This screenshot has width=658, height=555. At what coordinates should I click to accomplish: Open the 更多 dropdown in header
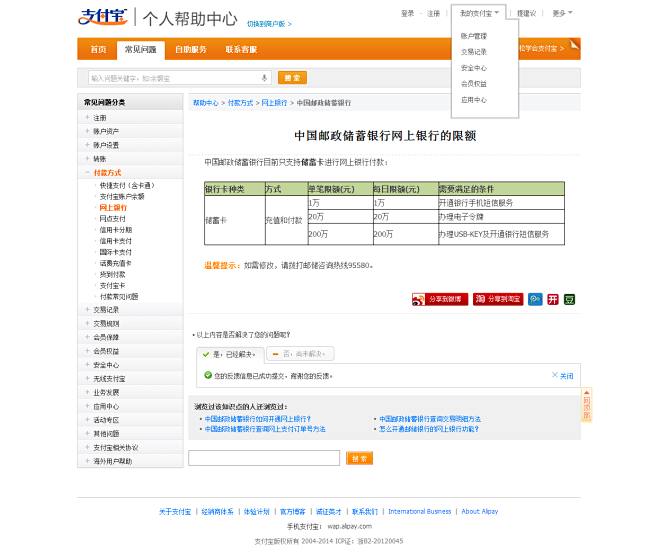click(562, 13)
